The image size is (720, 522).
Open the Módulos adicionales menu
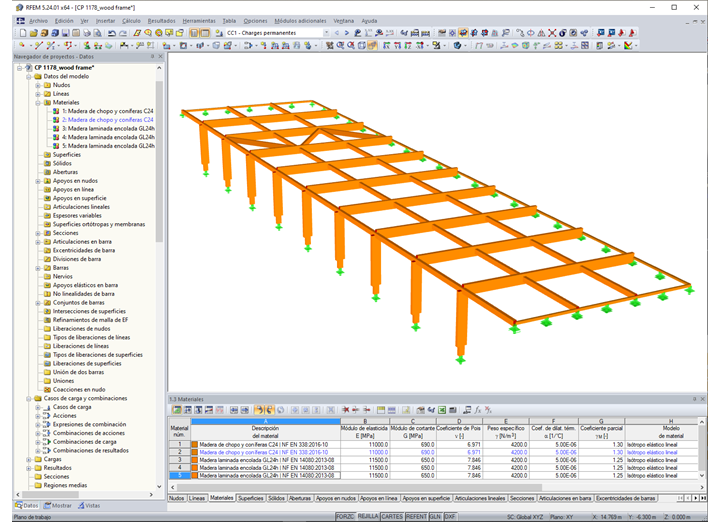(300, 21)
